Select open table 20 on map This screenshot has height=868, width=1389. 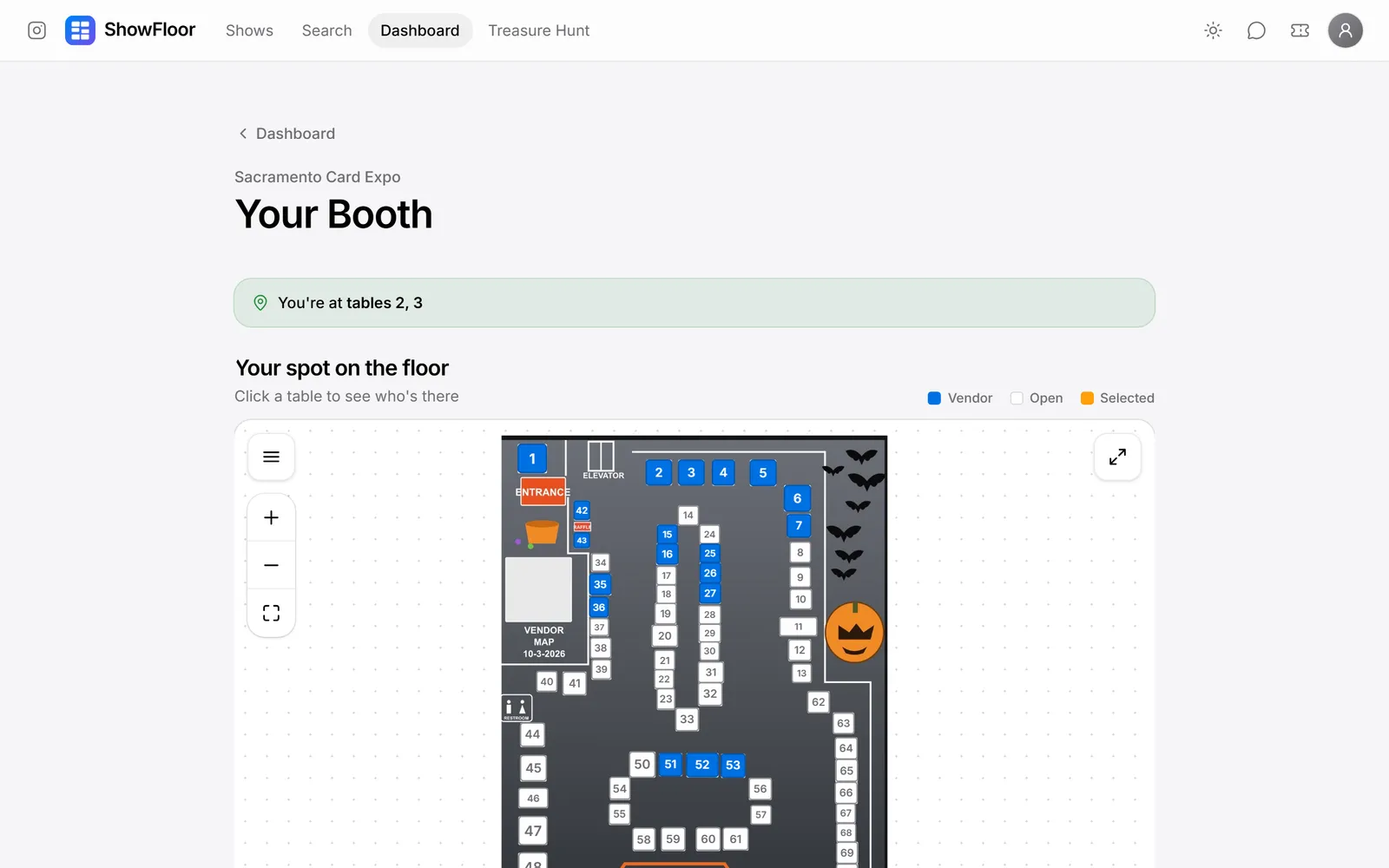(664, 635)
